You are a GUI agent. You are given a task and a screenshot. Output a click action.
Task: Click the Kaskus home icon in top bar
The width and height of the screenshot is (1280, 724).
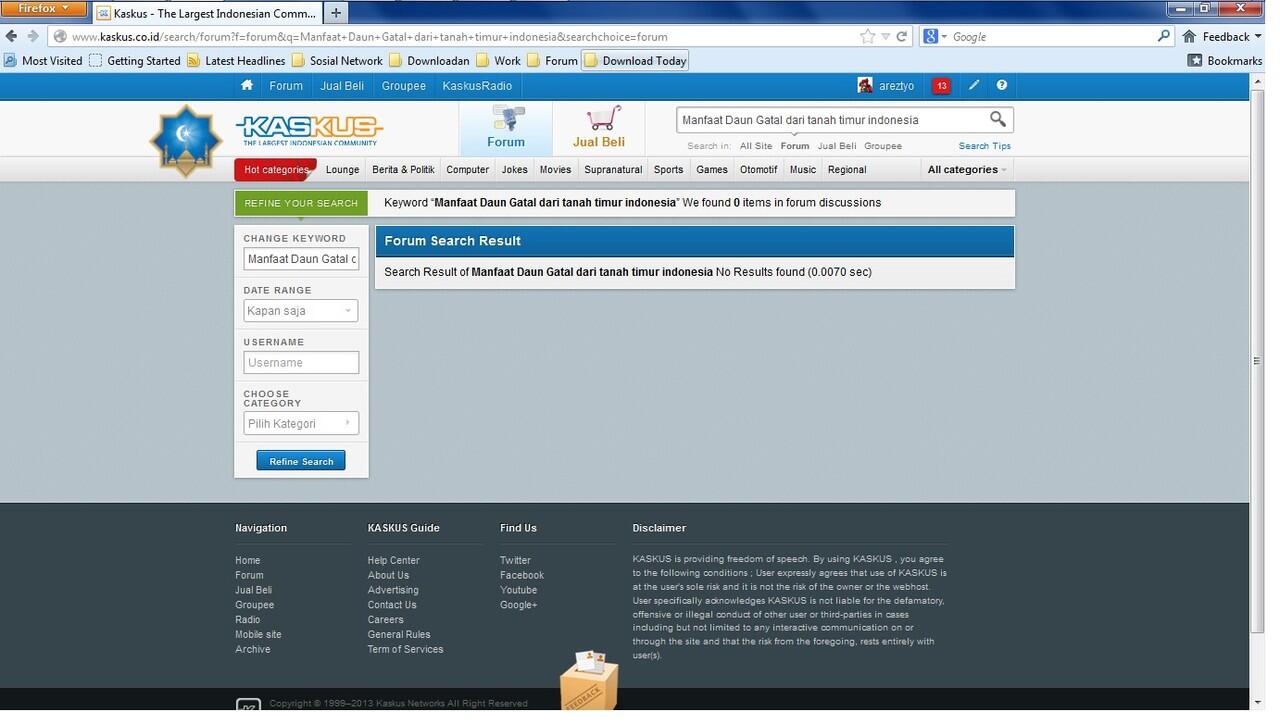tap(247, 86)
